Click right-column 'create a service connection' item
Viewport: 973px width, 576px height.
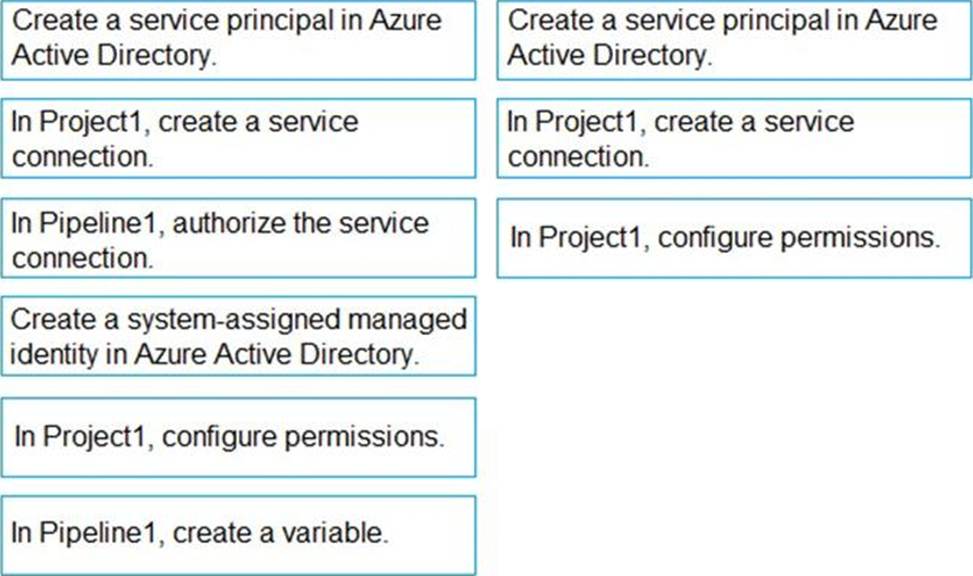[x=734, y=139]
